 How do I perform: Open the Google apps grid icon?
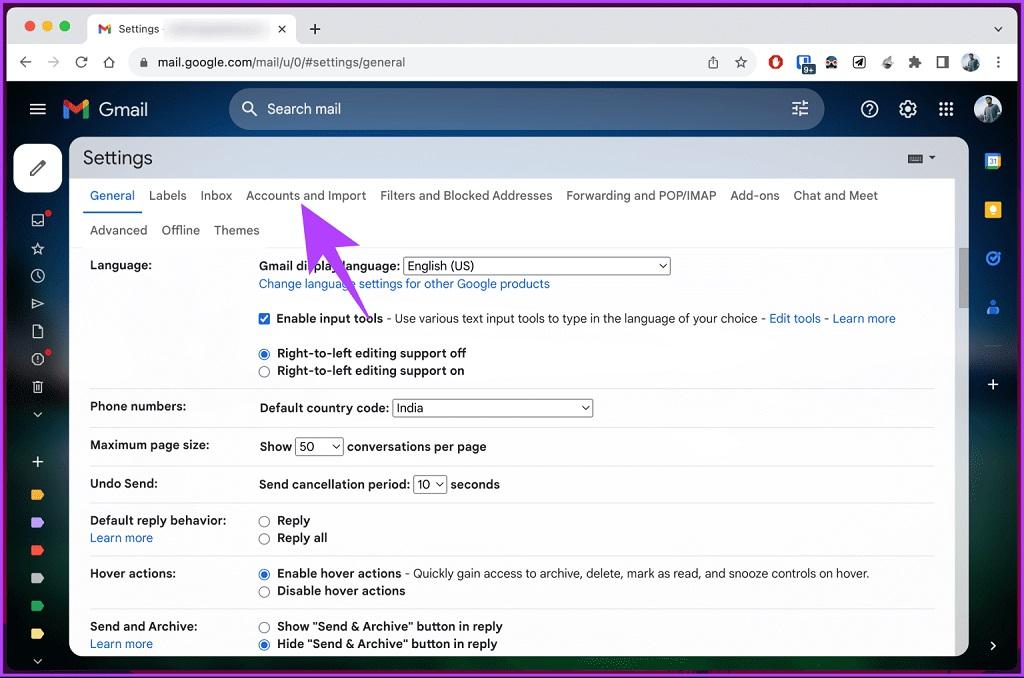coord(946,109)
